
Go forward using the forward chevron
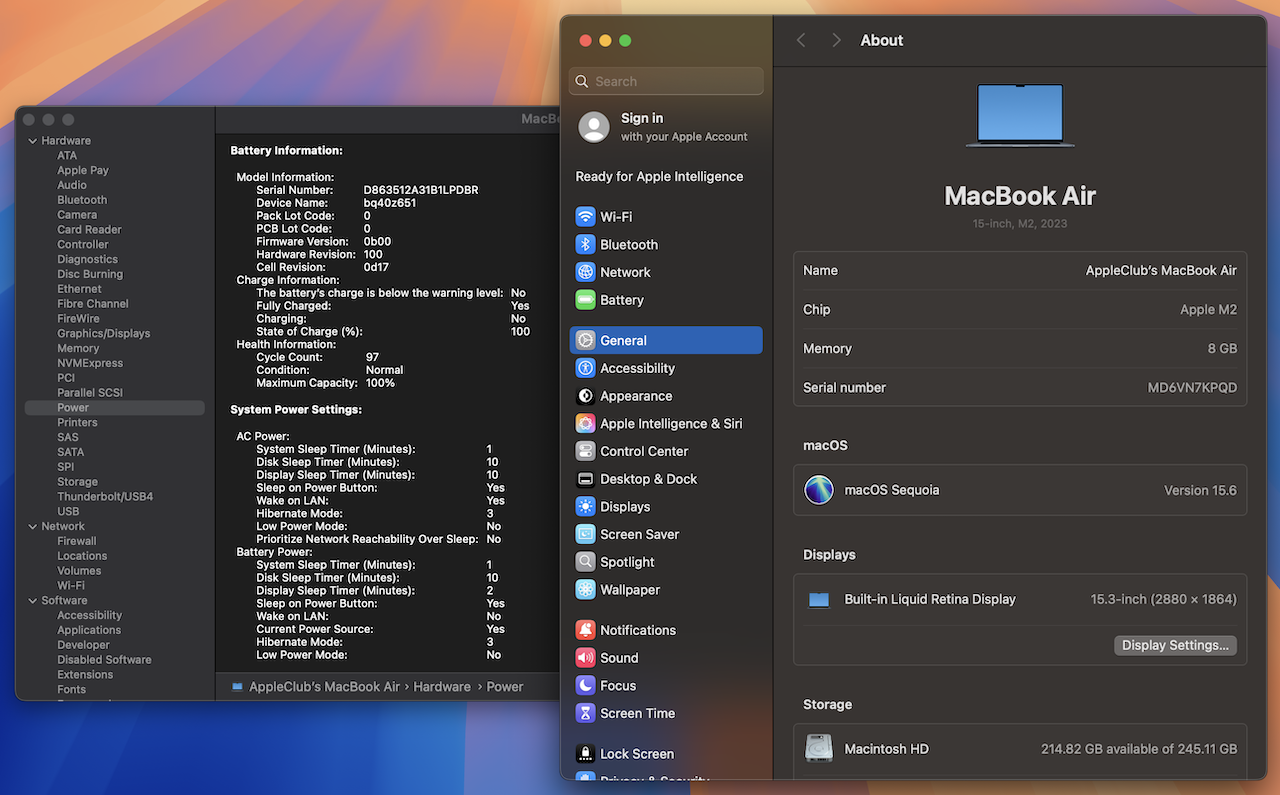(x=837, y=40)
